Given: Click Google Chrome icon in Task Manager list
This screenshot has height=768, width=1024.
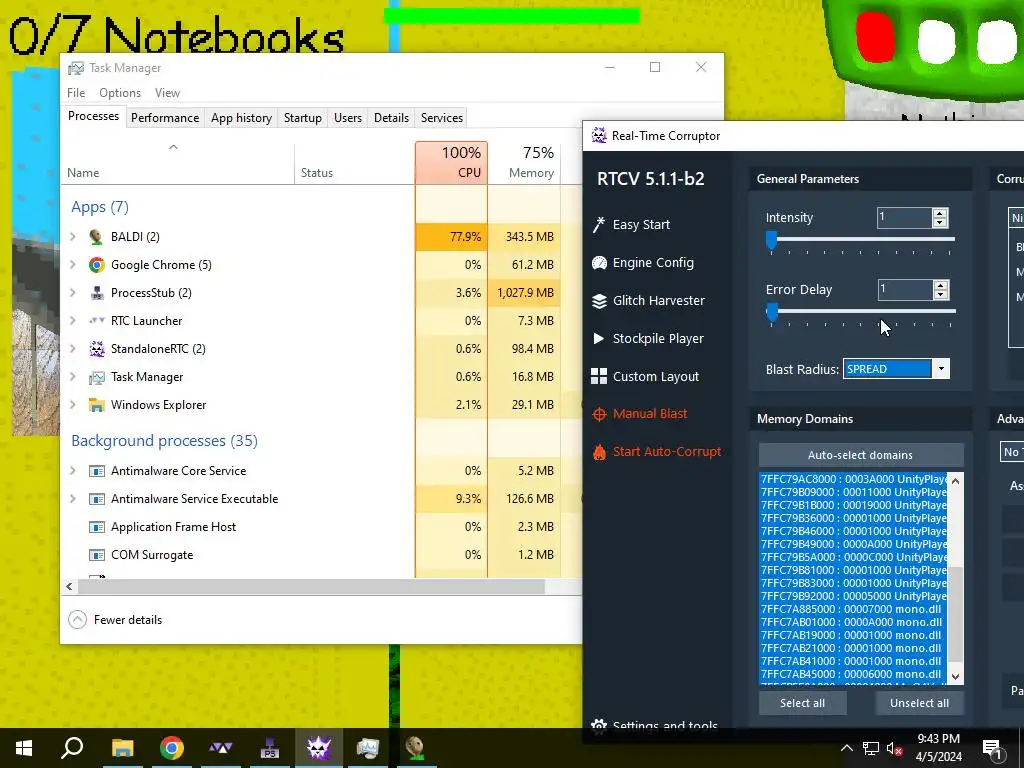Looking at the screenshot, I should coord(97,264).
